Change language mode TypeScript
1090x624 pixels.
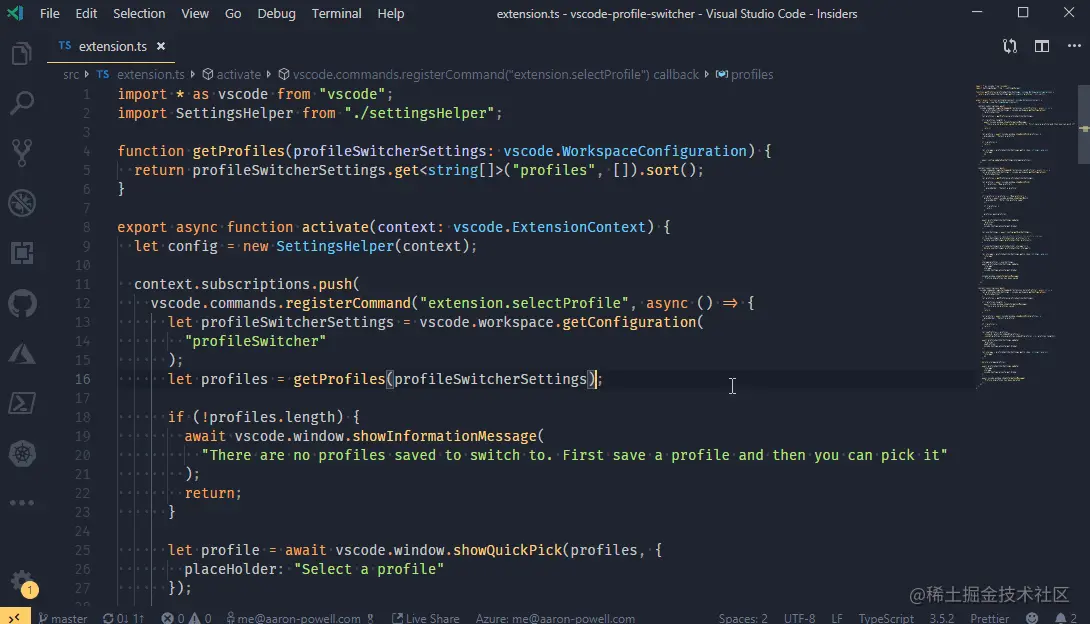(x=886, y=618)
